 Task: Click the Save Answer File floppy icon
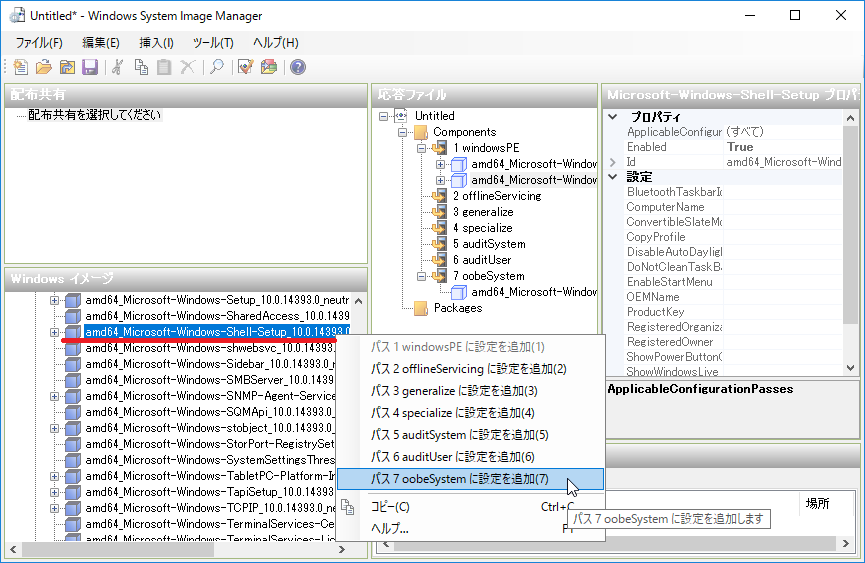click(89, 67)
